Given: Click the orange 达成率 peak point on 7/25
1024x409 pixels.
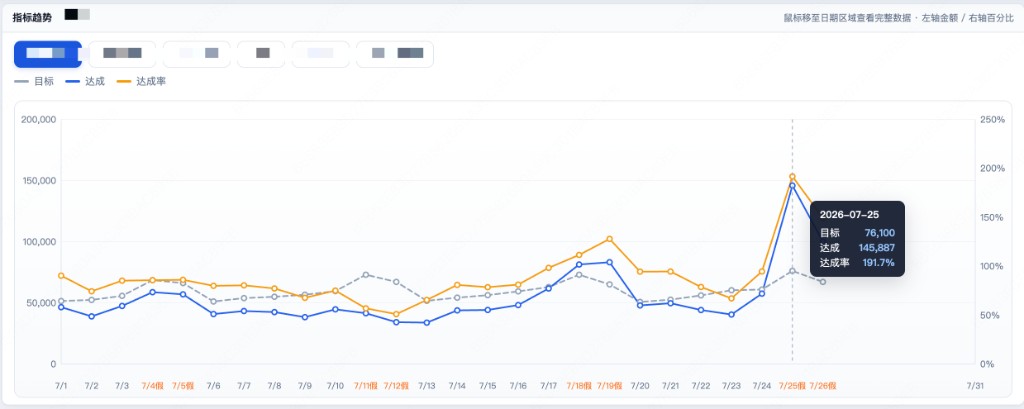Looking at the screenshot, I should pos(792,176).
